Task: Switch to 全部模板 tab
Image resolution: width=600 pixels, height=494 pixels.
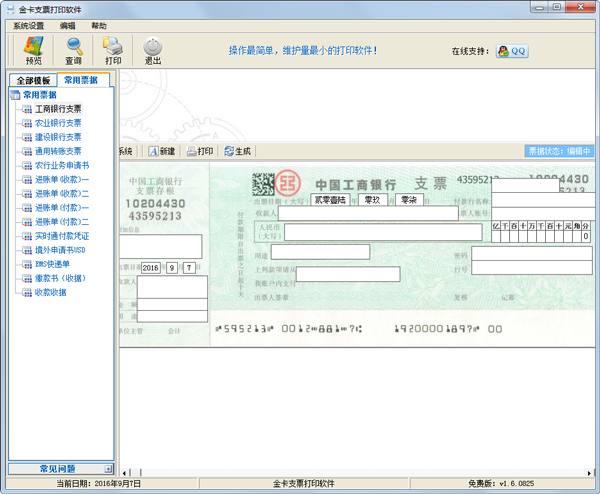Action: pyautogui.click(x=33, y=81)
